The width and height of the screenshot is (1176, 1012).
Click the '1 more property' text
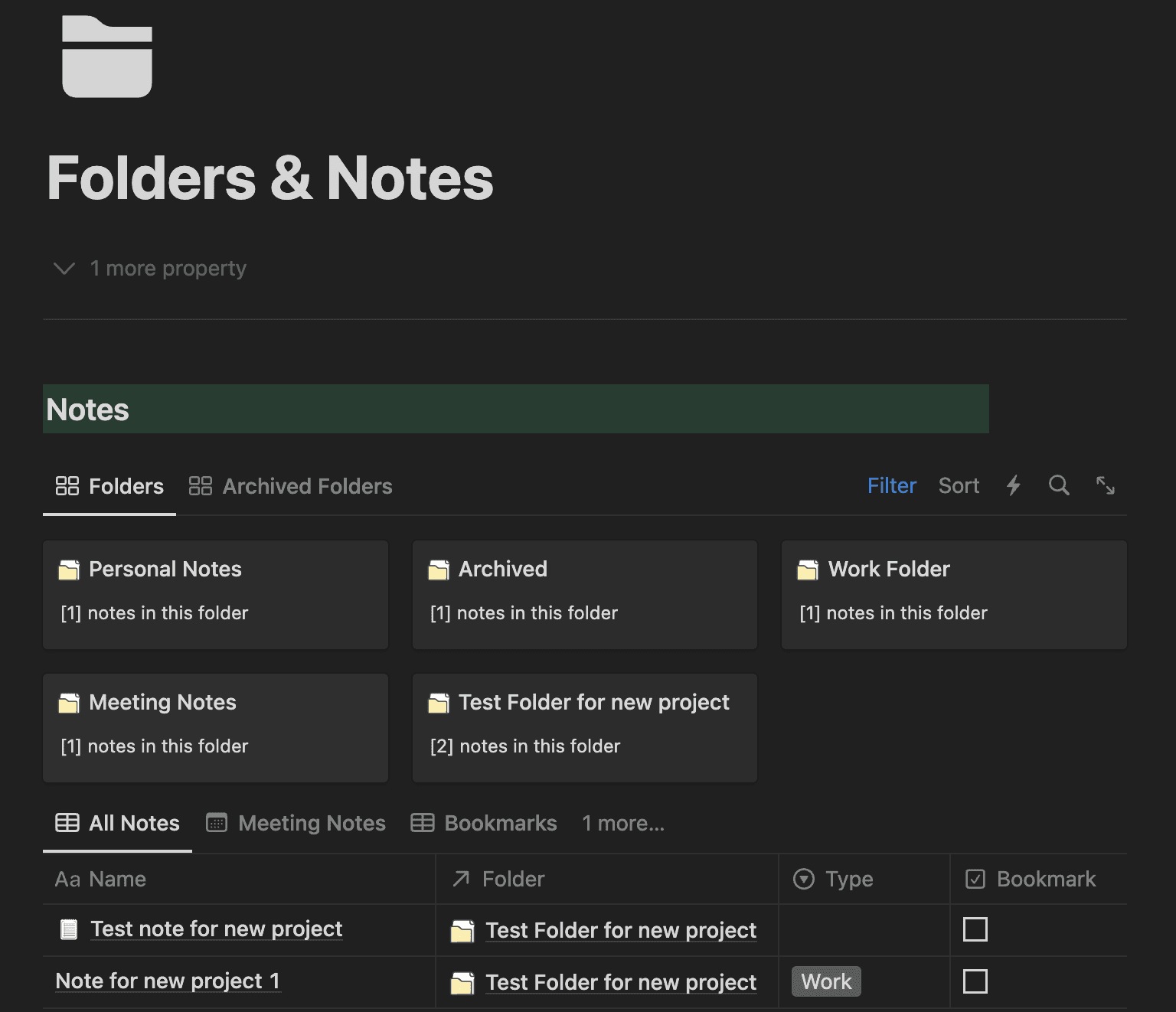tap(168, 269)
